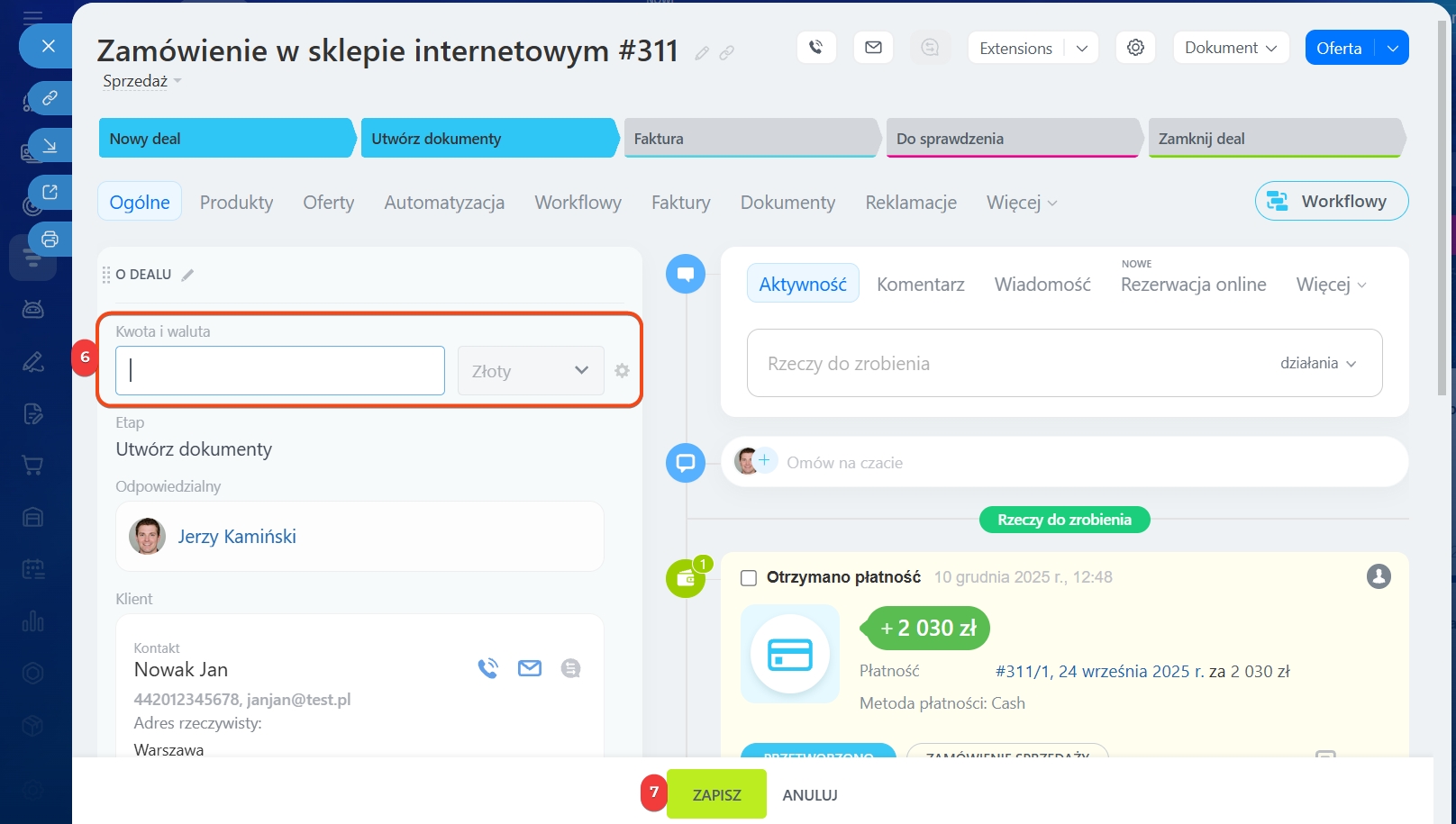Expand the działania dropdown in activity box
Image resolution: width=1456 pixels, height=824 pixels.
click(1318, 363)
